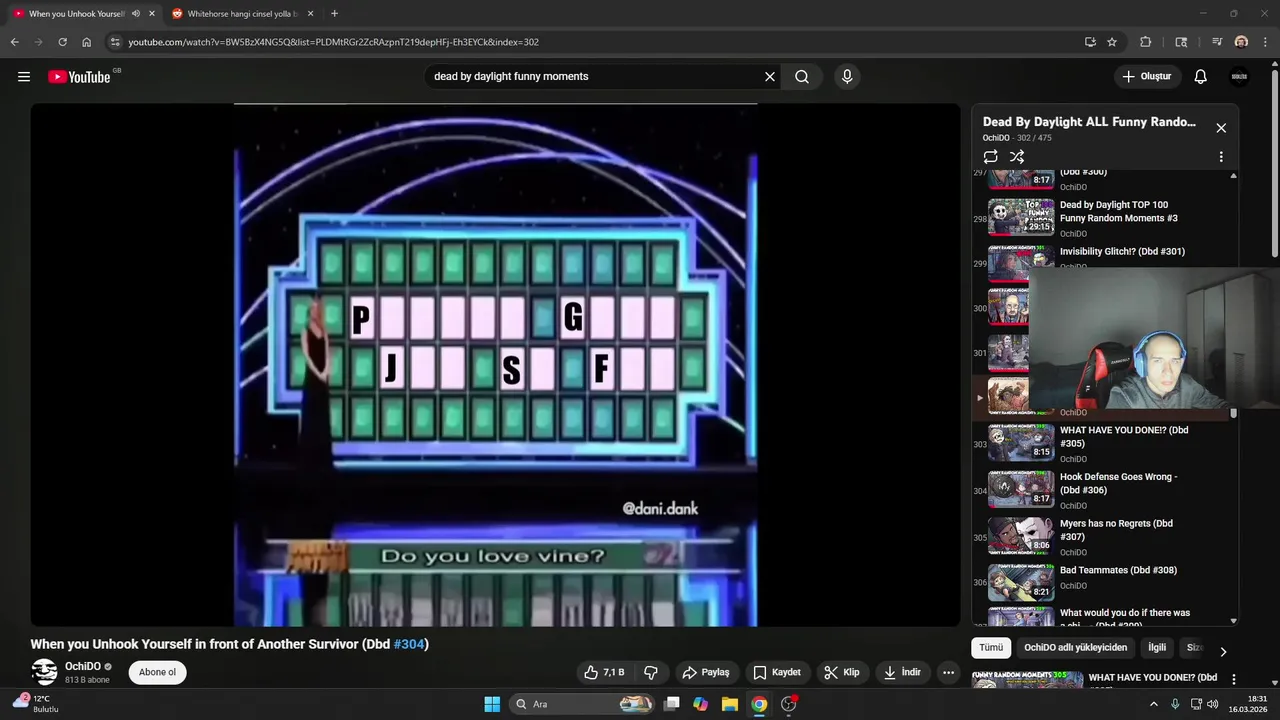Download the video with İndir
Image resolution: width=1280 pixels, height=720 pixels.
(902, 673)
